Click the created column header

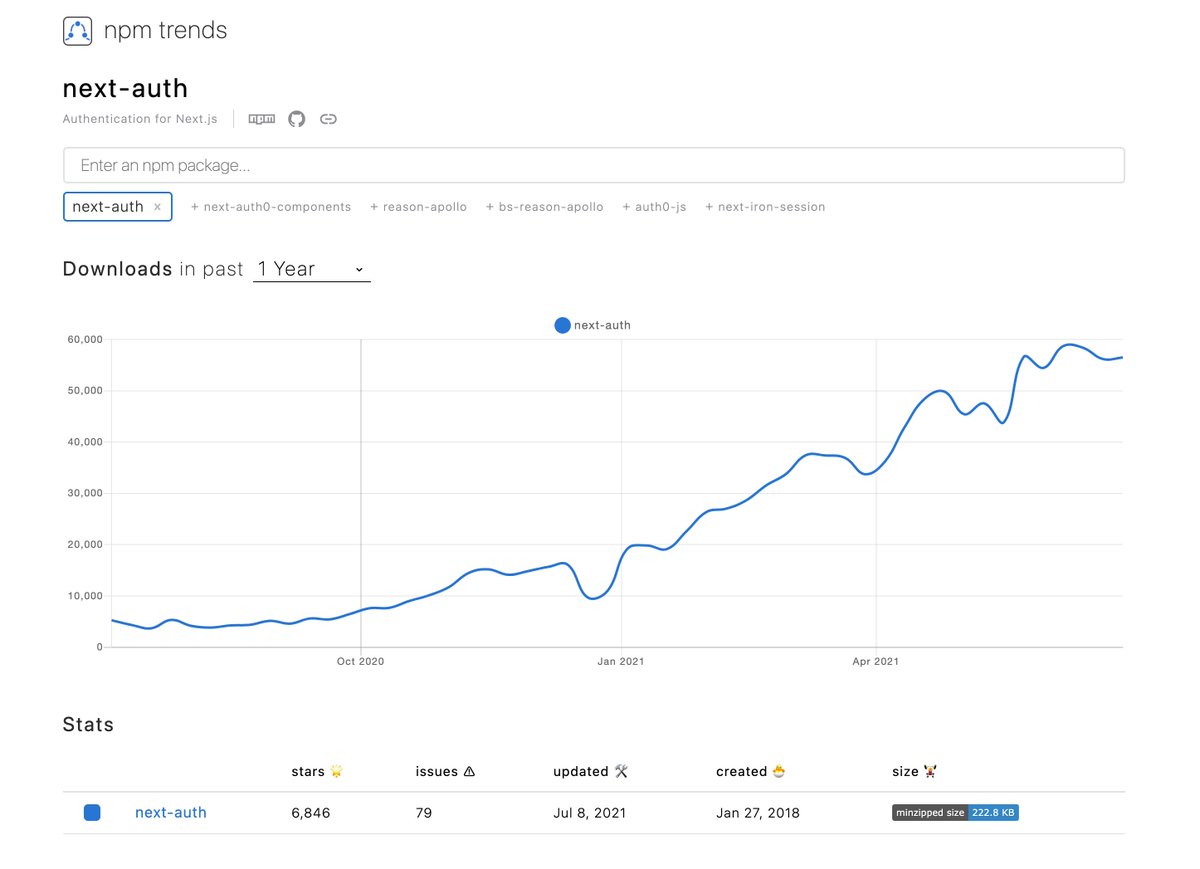click(x=750, y=771)
